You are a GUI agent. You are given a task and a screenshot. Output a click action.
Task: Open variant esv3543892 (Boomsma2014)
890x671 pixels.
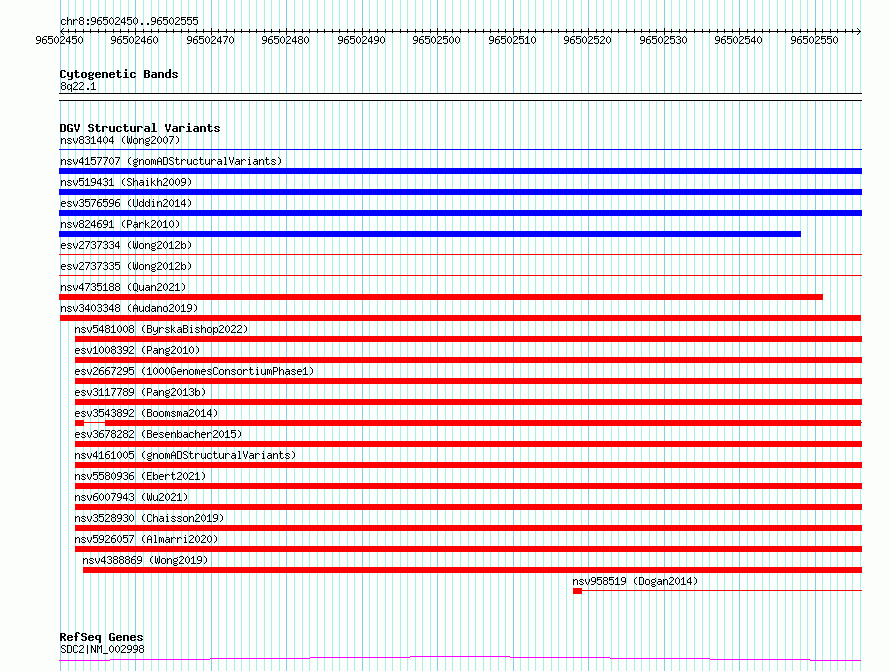(x=146, y=413)
